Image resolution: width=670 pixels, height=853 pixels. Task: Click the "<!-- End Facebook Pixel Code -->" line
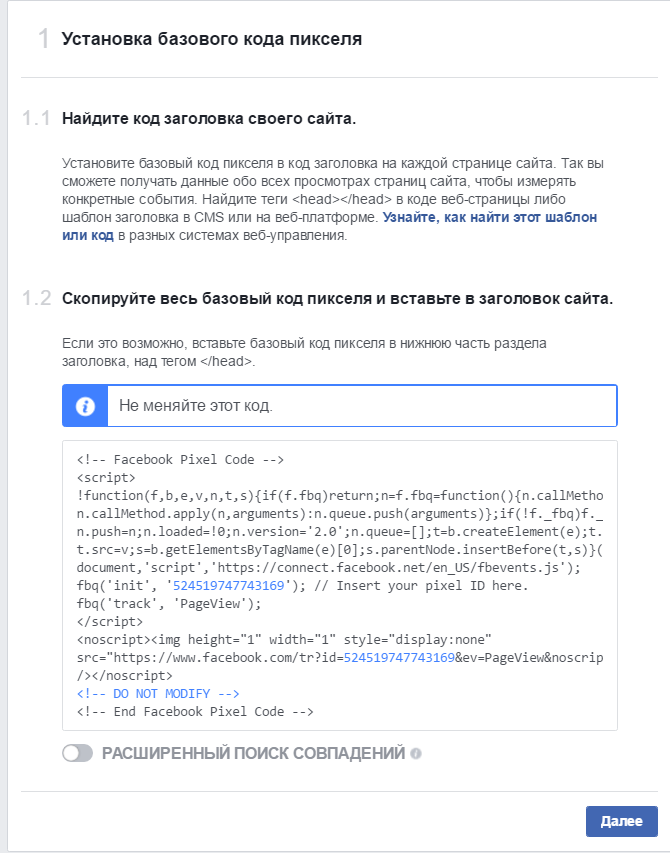pyautogui.click(x=195, y=712)
